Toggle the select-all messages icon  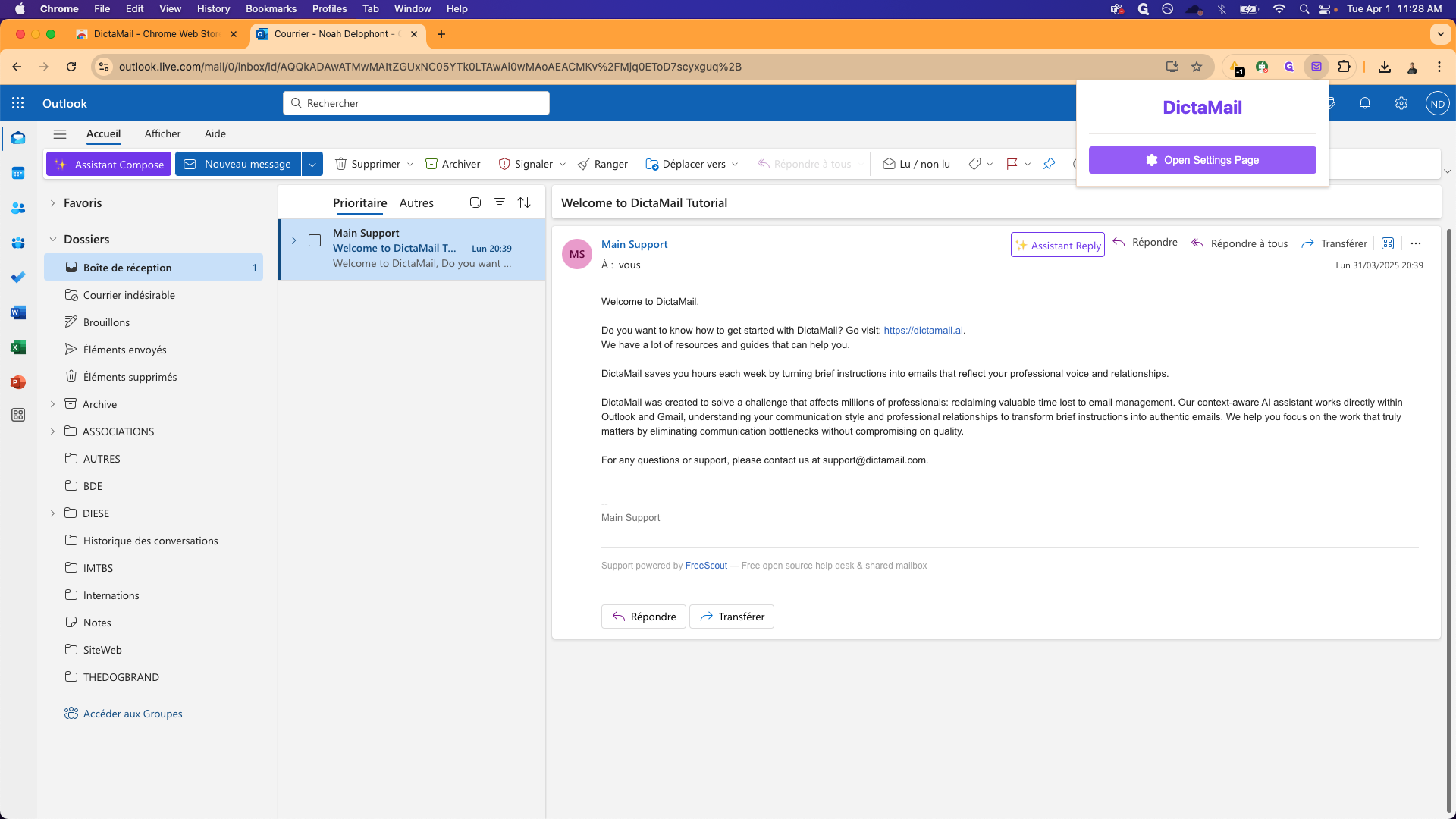click(x=475, y=202)
